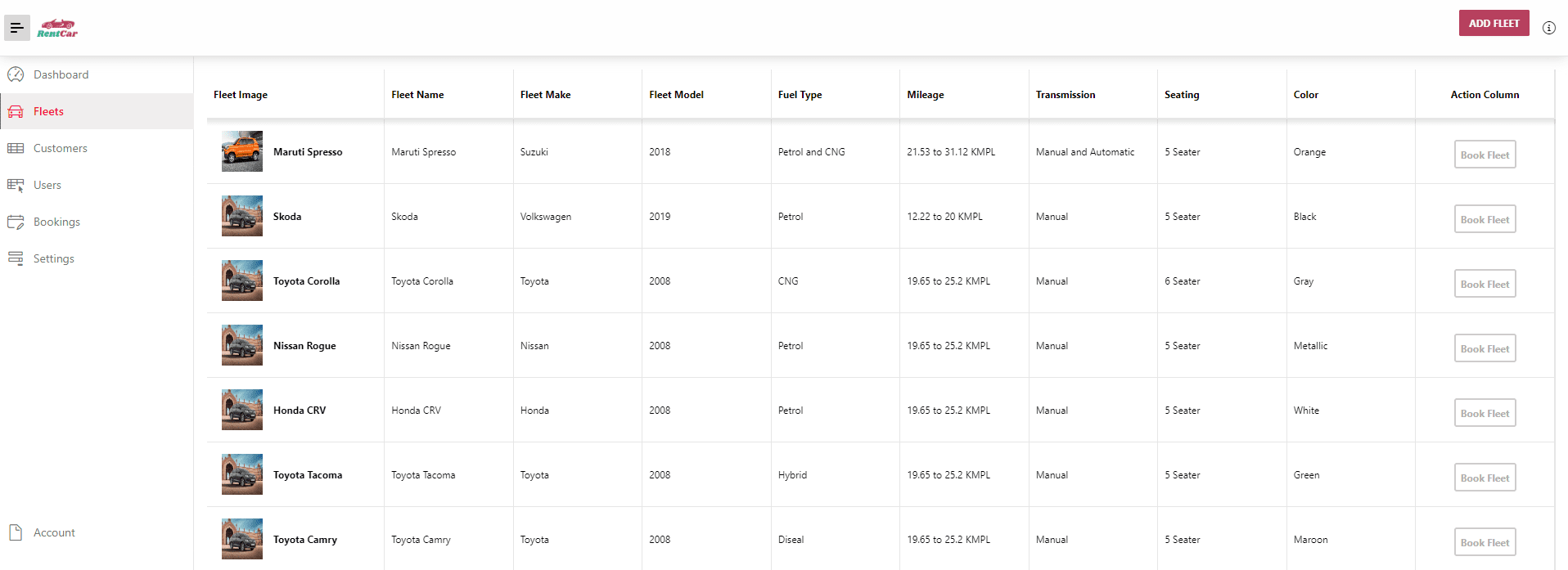Screen dimensions: 1568x570
Task: Click the Settings icon in sidebar
Action: point(16,258)
